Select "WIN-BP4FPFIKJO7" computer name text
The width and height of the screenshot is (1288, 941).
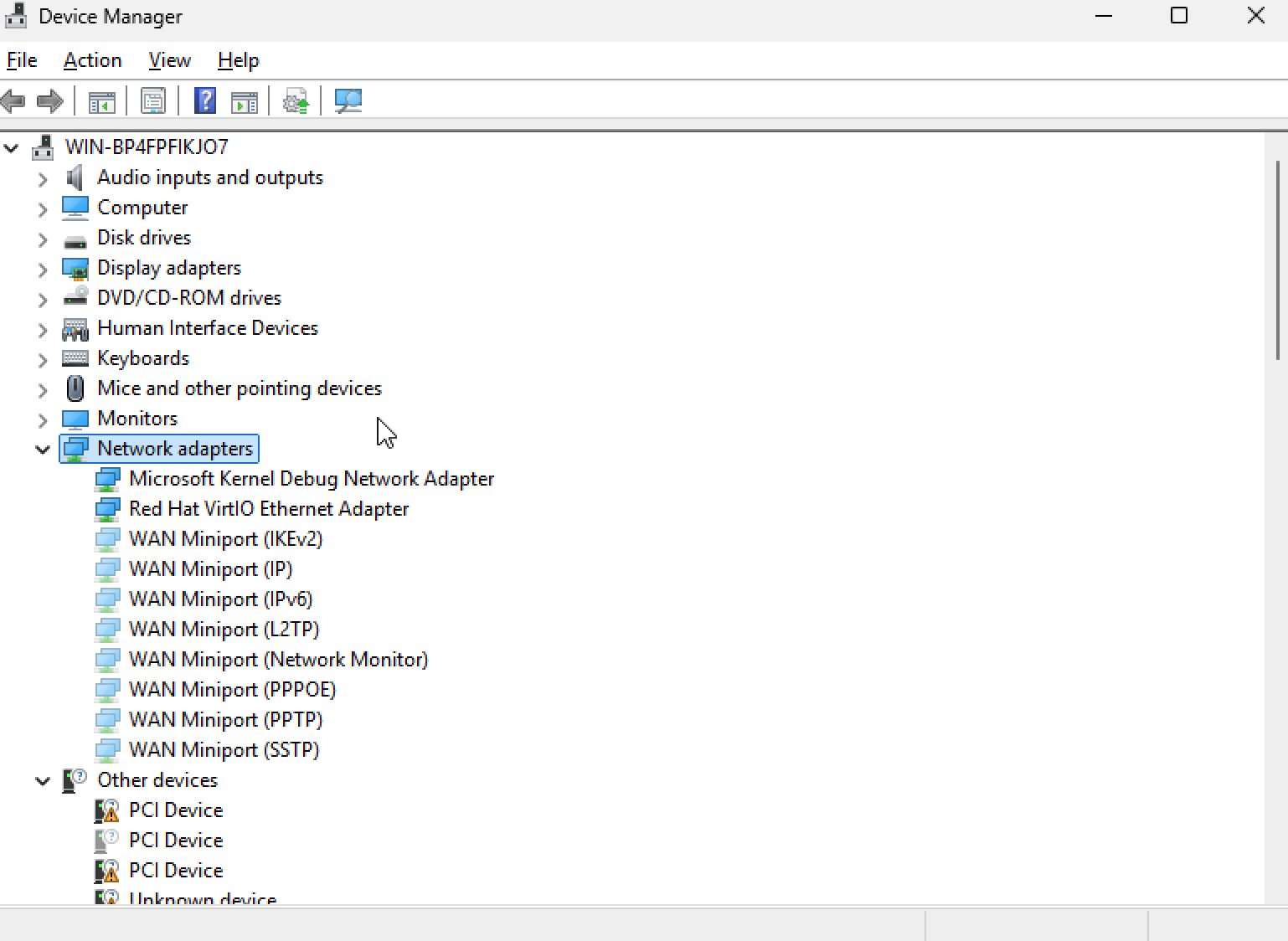(x=147, y=147)
